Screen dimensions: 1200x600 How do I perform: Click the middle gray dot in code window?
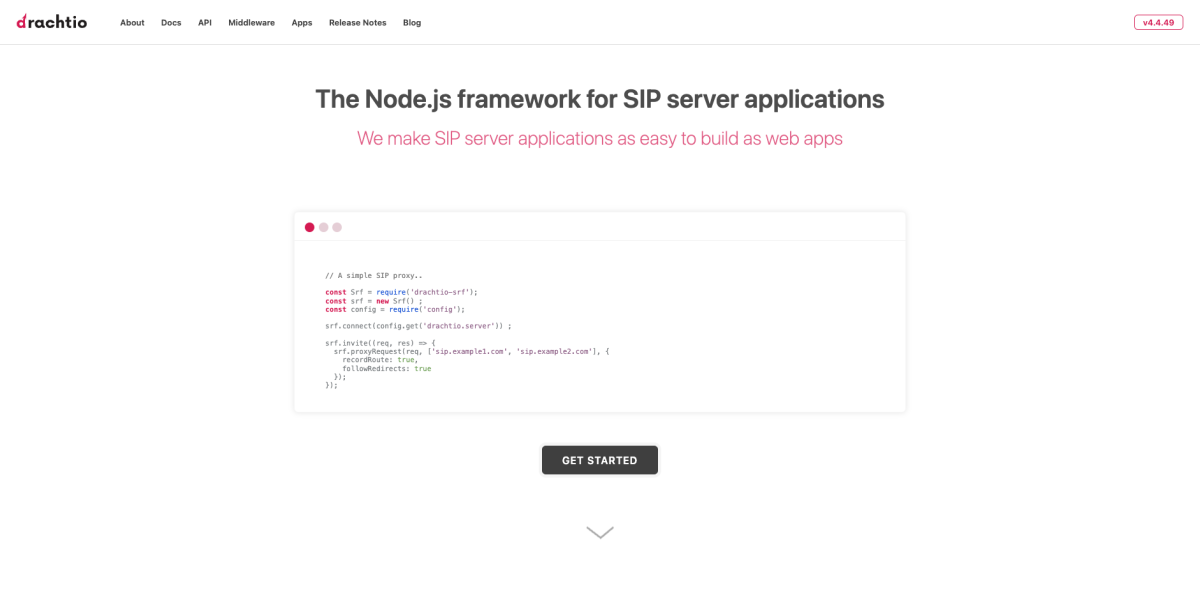[x=323, y=227]
